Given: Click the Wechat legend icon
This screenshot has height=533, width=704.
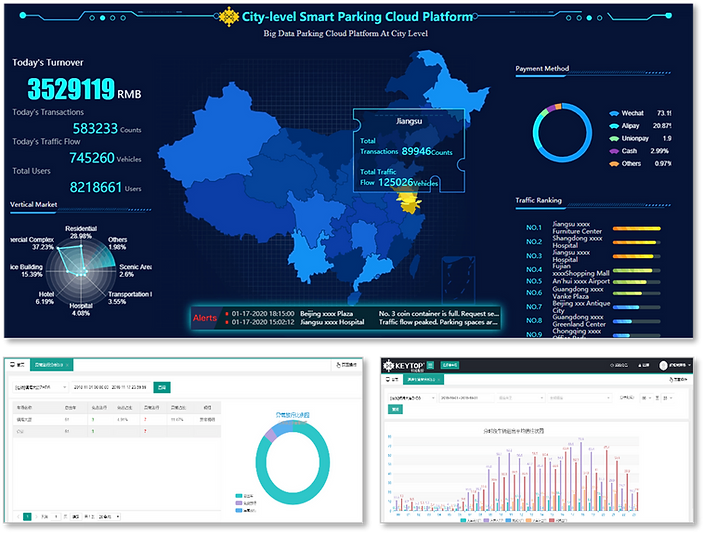Looking at the screenshot, I should pyautogui.click(x=614, y=114).
